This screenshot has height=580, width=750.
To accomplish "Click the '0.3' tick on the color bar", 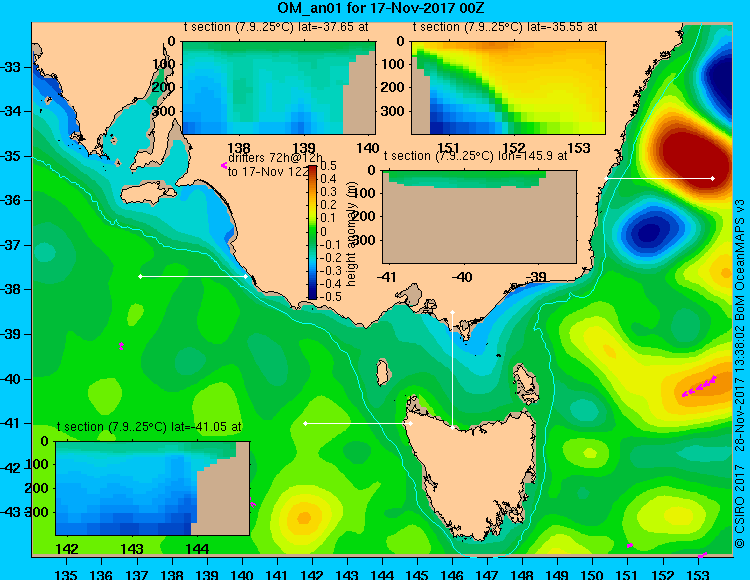I will [329, 192].
